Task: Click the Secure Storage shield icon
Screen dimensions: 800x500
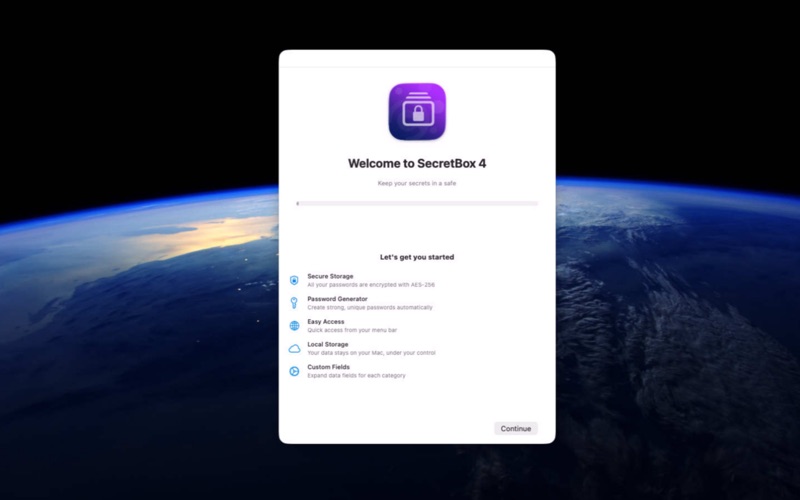Action: (x=294, y=280)
